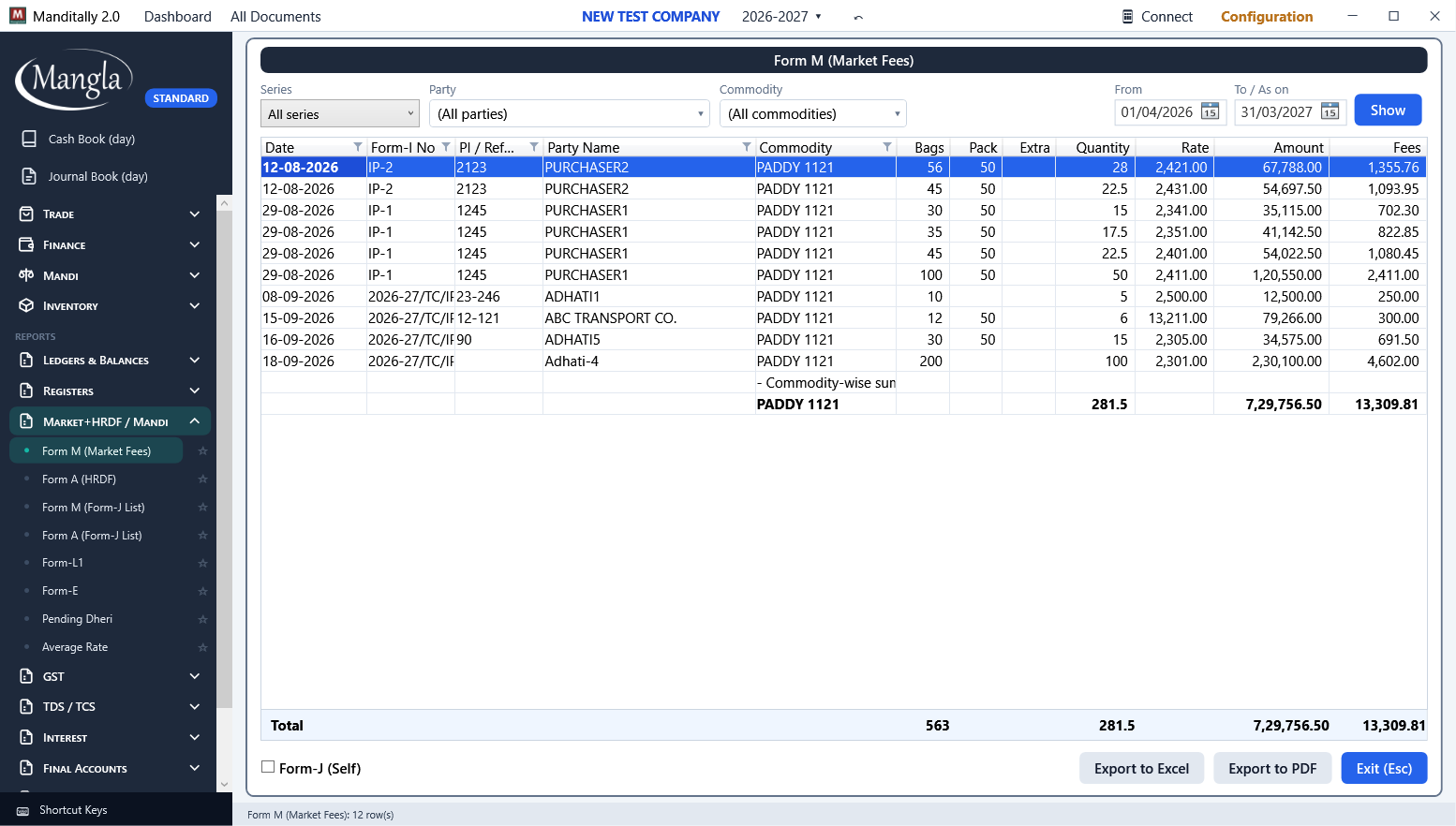Open All Documents
Viewport: 1456px width, 826px height.
275,17
